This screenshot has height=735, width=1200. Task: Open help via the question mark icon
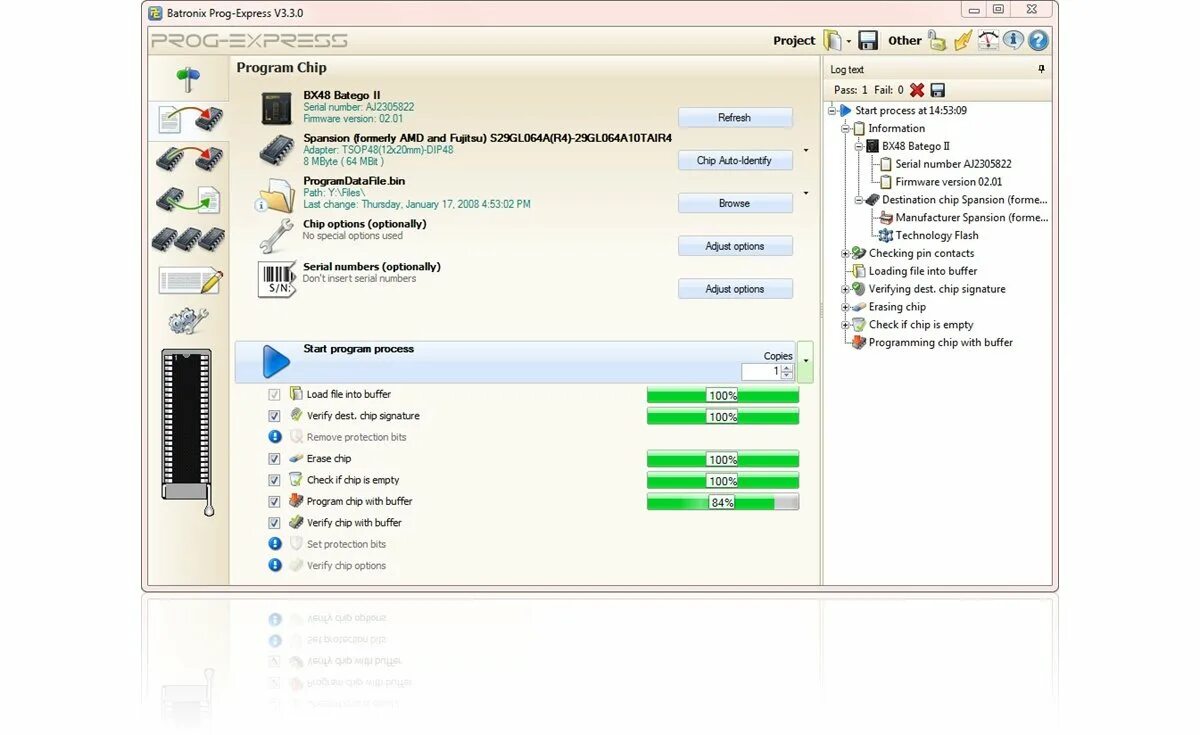pyautogui.click(x=1038, y=41)
